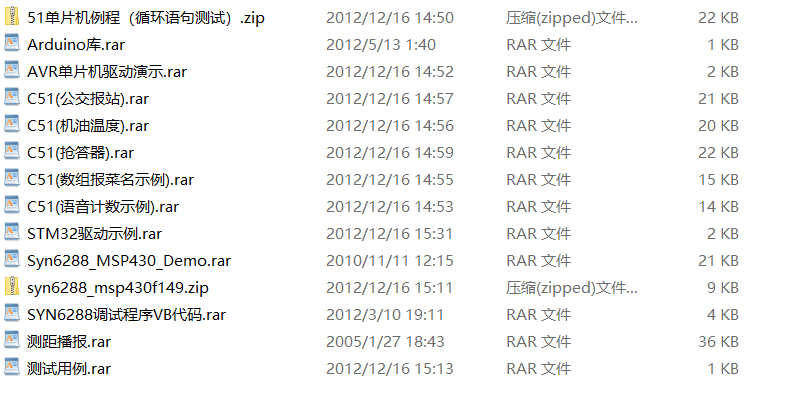Image resolution: width=794 pixels, height=410 pixels.
Task: Click the zip icon for syn6288_msp430f149.zip
Action: (12, 286)
